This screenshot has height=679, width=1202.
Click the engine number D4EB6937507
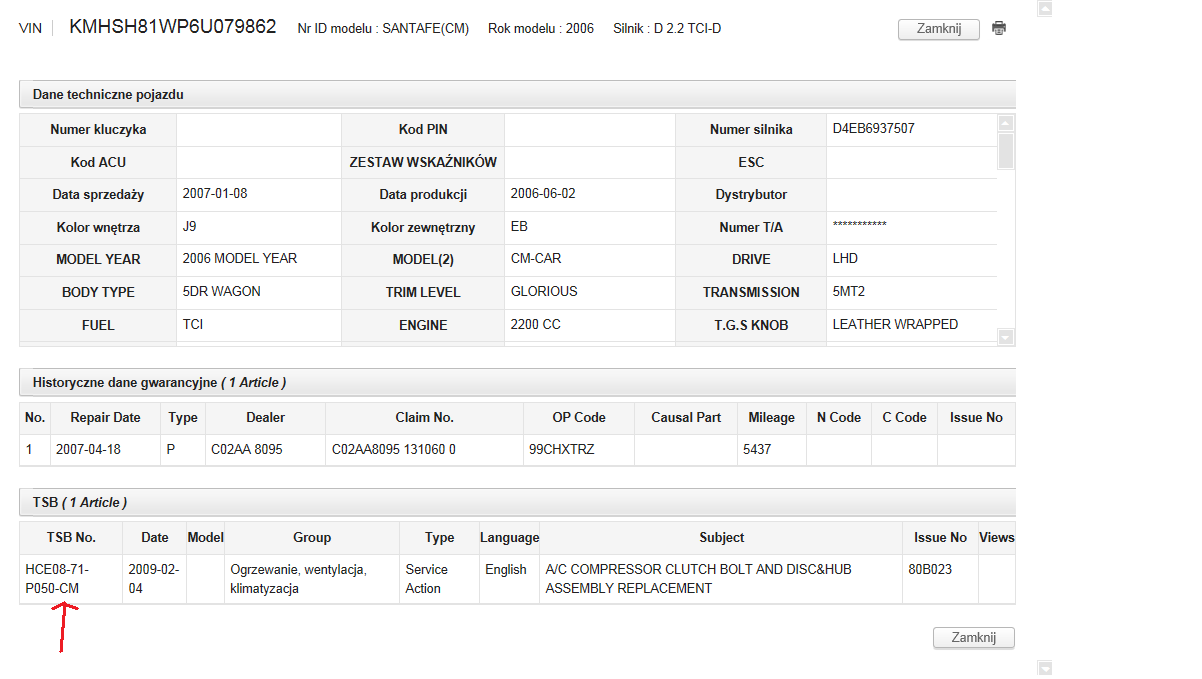[x=873, y=128]
